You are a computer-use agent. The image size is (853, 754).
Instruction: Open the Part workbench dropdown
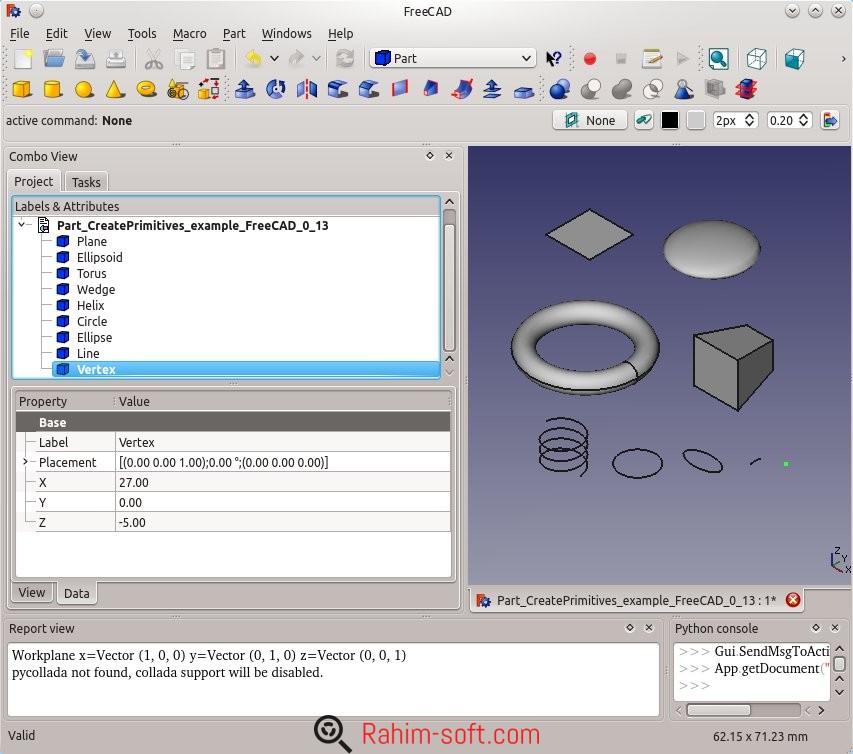coord(453,59)
